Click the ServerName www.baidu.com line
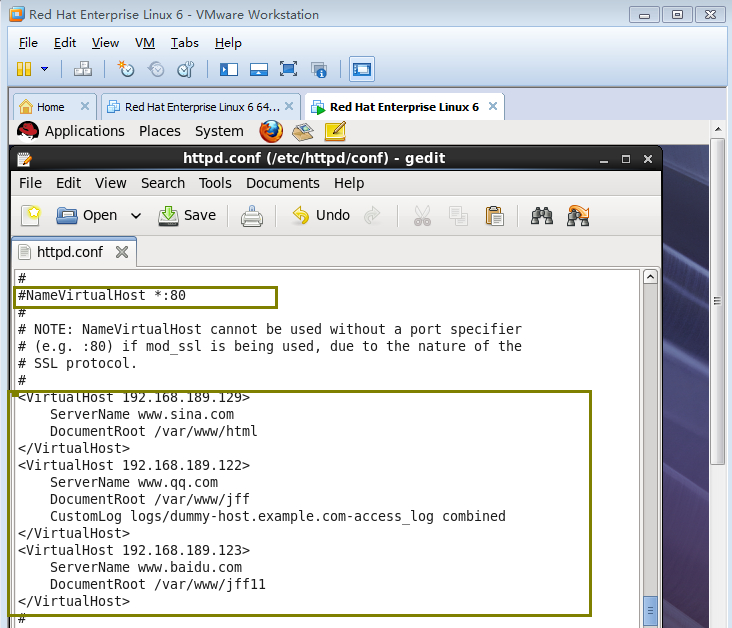 (x=146, y=567)
